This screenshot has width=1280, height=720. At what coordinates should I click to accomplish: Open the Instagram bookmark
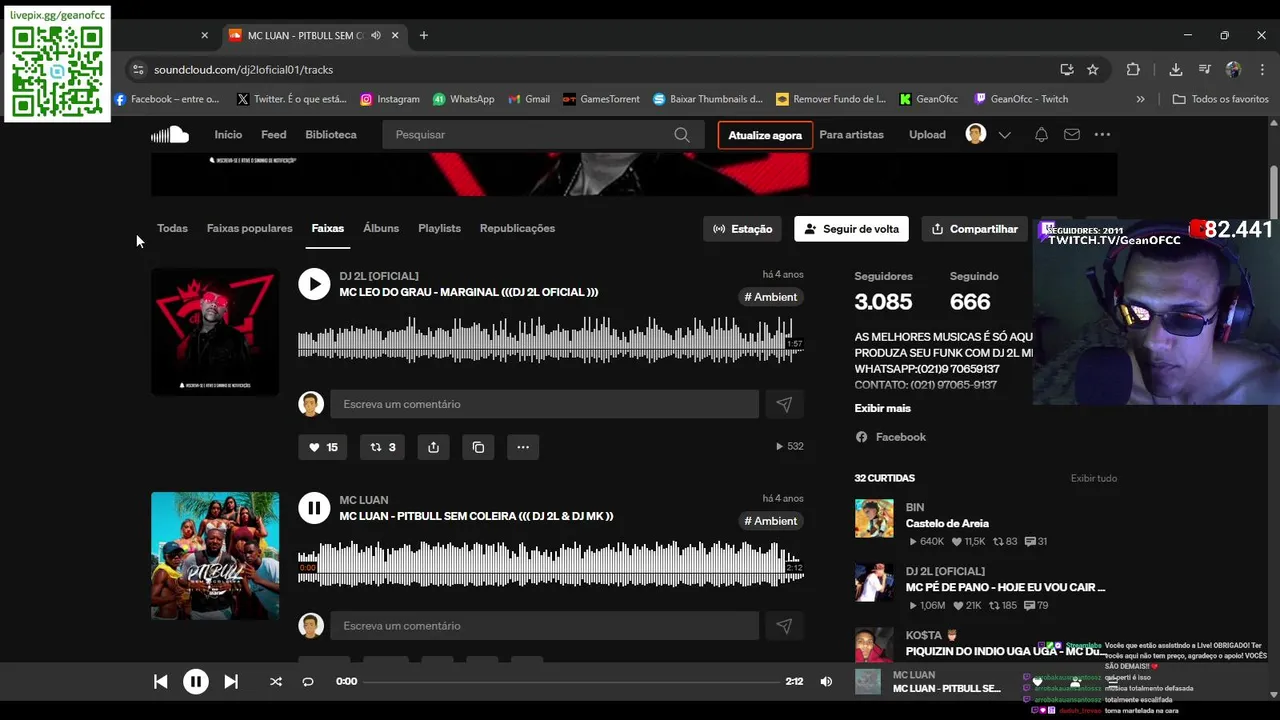tap(390, 99)
